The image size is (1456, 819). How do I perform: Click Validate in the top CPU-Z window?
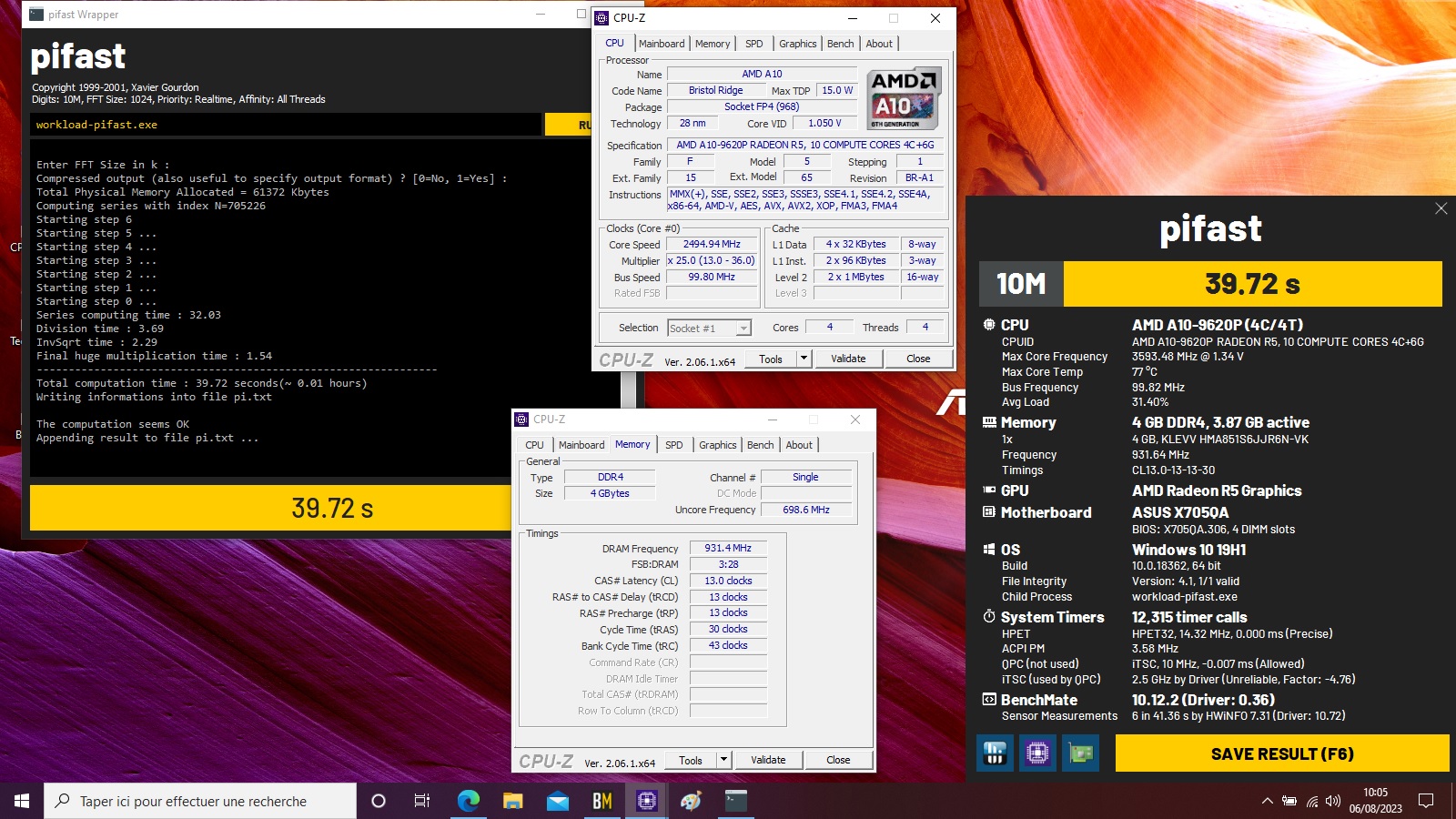(x=848, y=359)
